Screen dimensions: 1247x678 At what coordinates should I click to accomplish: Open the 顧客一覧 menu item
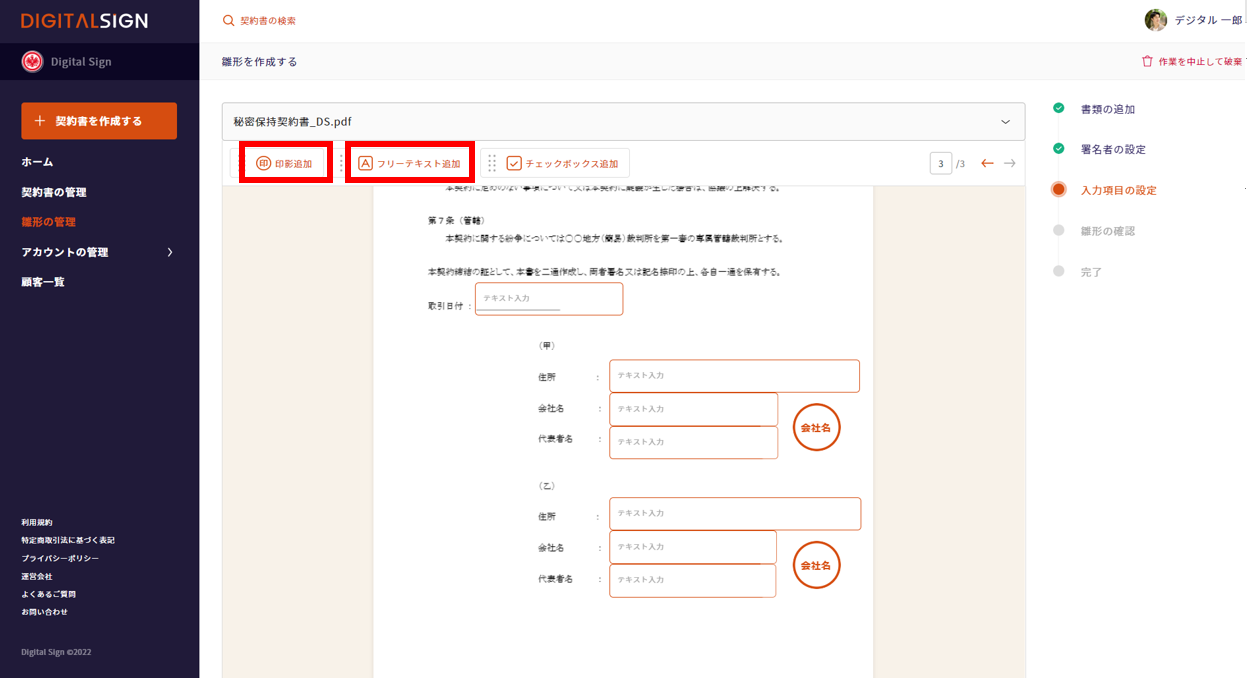pyautogui.click(x=43, y=282)
